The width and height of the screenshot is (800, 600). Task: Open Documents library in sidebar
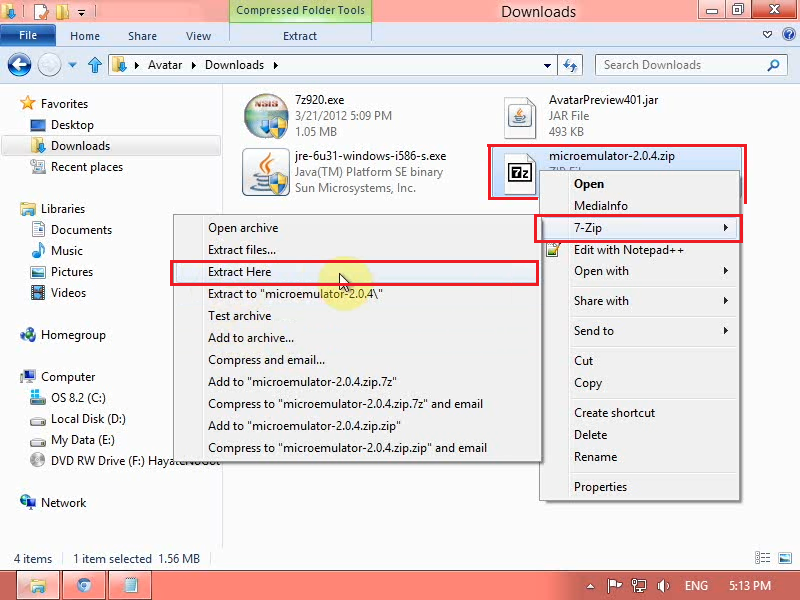click(x=81, y=230)
